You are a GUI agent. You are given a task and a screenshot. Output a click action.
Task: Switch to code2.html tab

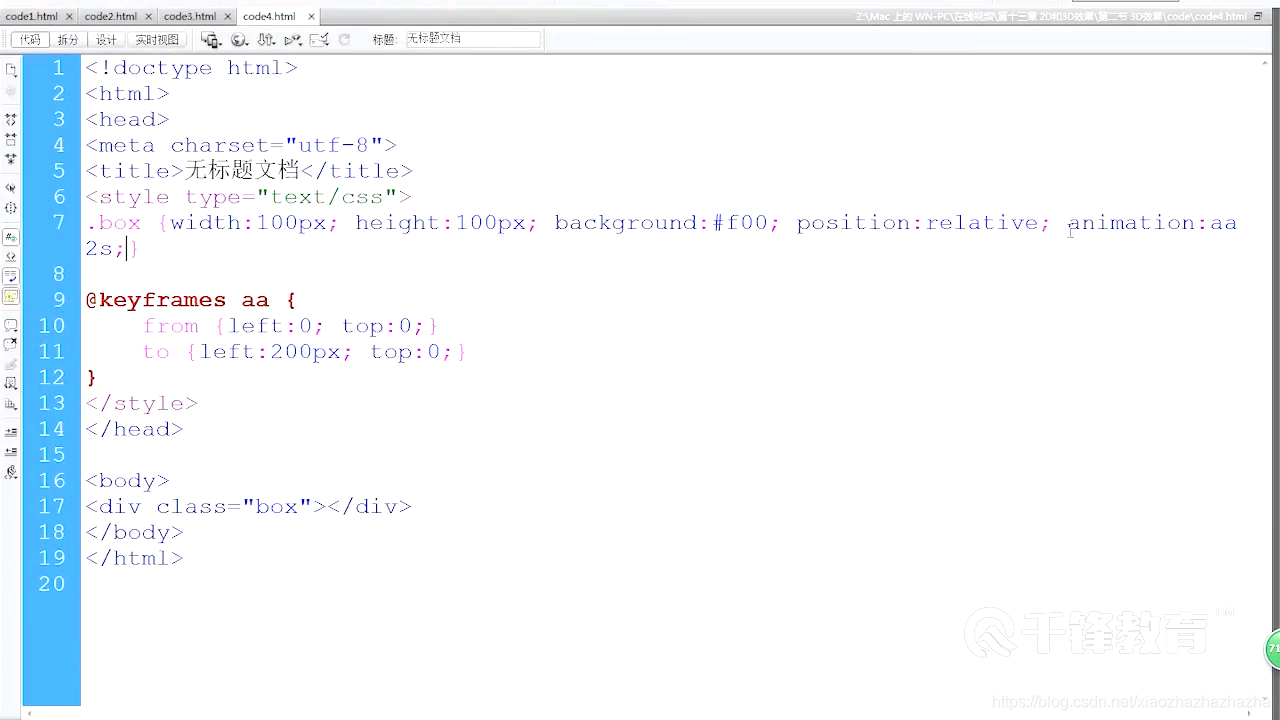(111, 16)
